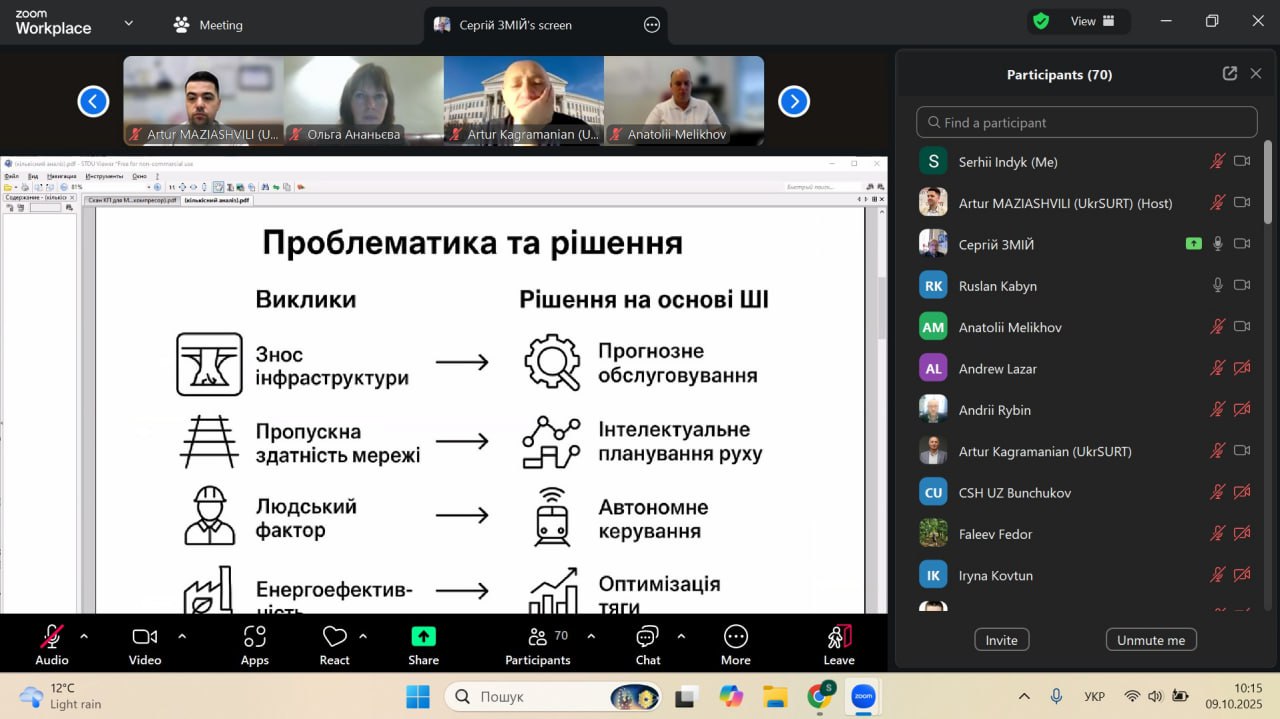The image size is (1280, 719).
Task: Open the Meeting tab
Action: pos(208,25)
